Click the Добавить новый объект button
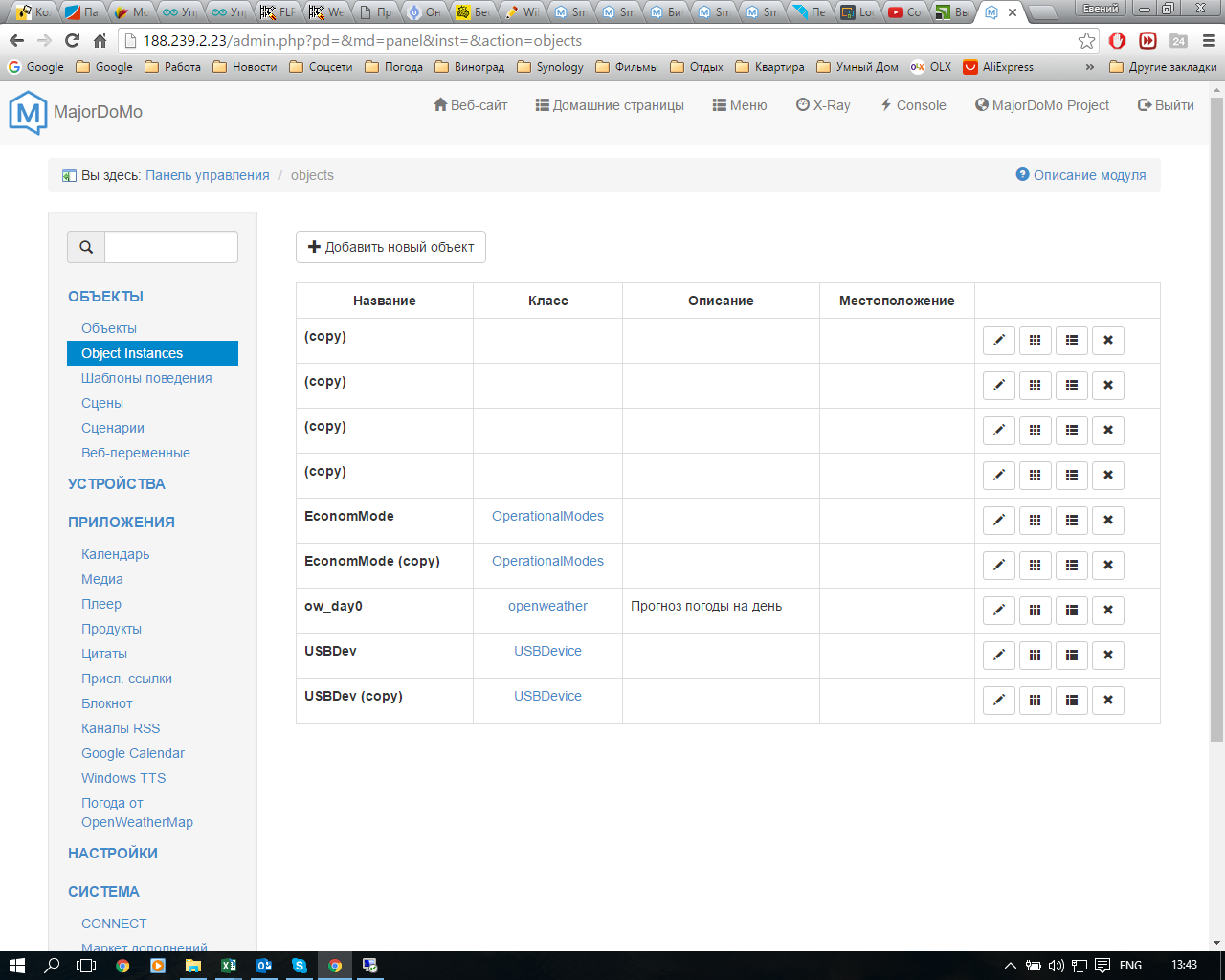This screenshot has width=1225, height=980. [x=390, y=247]
